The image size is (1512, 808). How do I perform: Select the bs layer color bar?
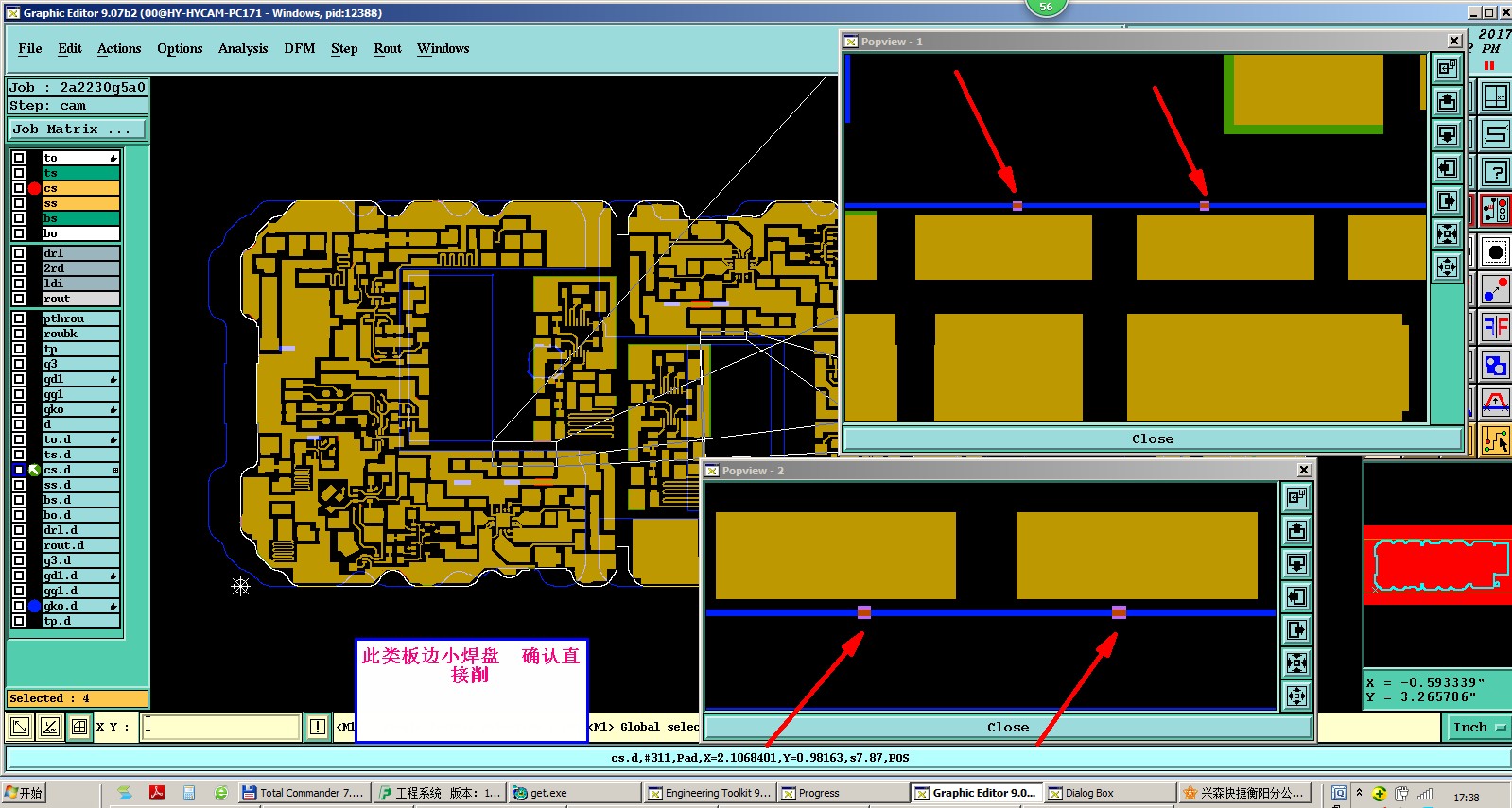(80, 218)
